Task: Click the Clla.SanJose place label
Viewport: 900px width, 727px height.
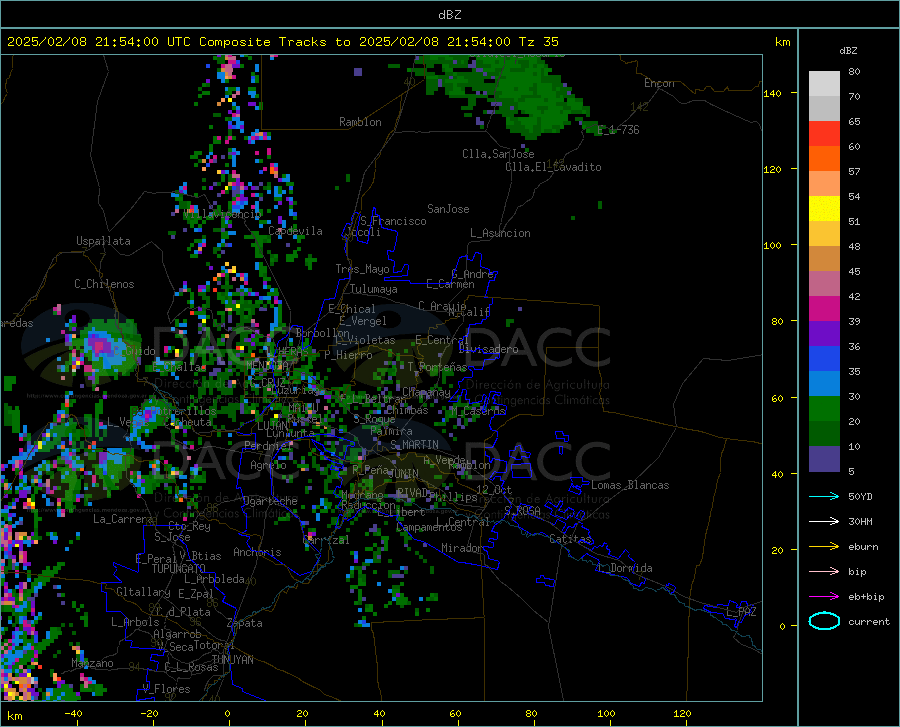Action: click(x=498, y=154)
